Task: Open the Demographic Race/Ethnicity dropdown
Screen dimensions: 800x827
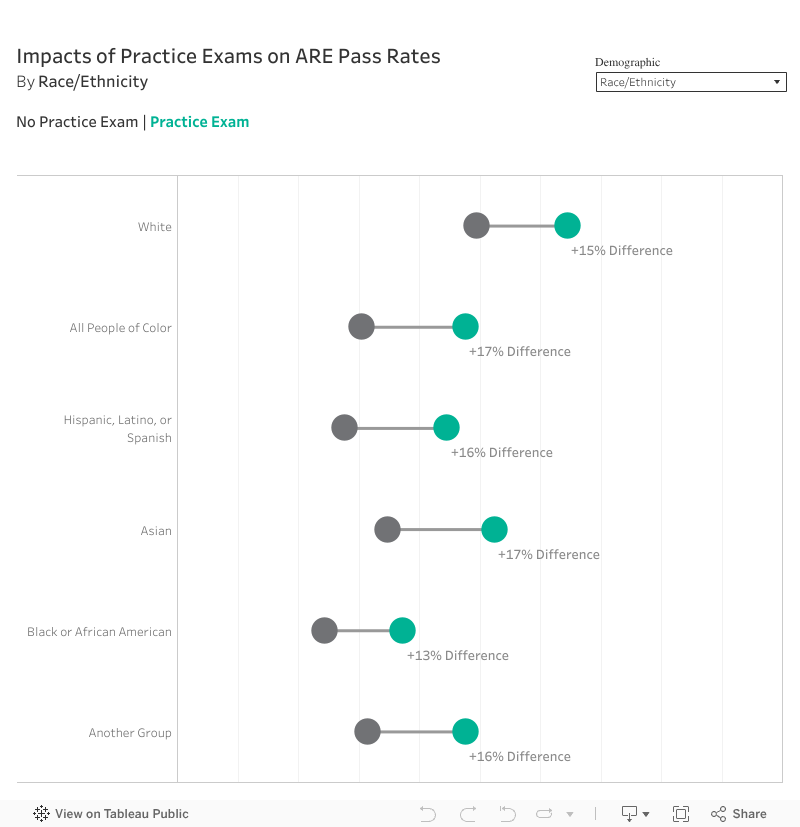Action: (691, 82)
